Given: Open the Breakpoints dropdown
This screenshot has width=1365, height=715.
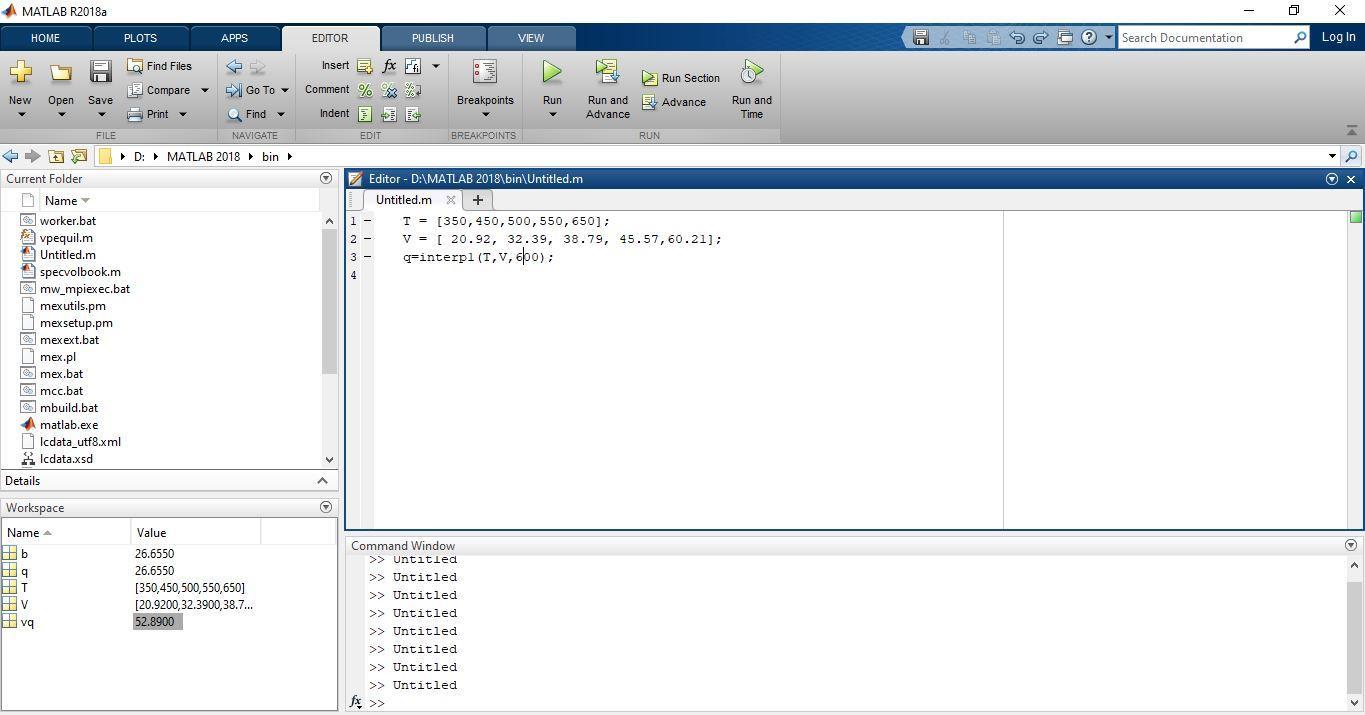Looking at the screenshot, I should click(x=485, y=113).
